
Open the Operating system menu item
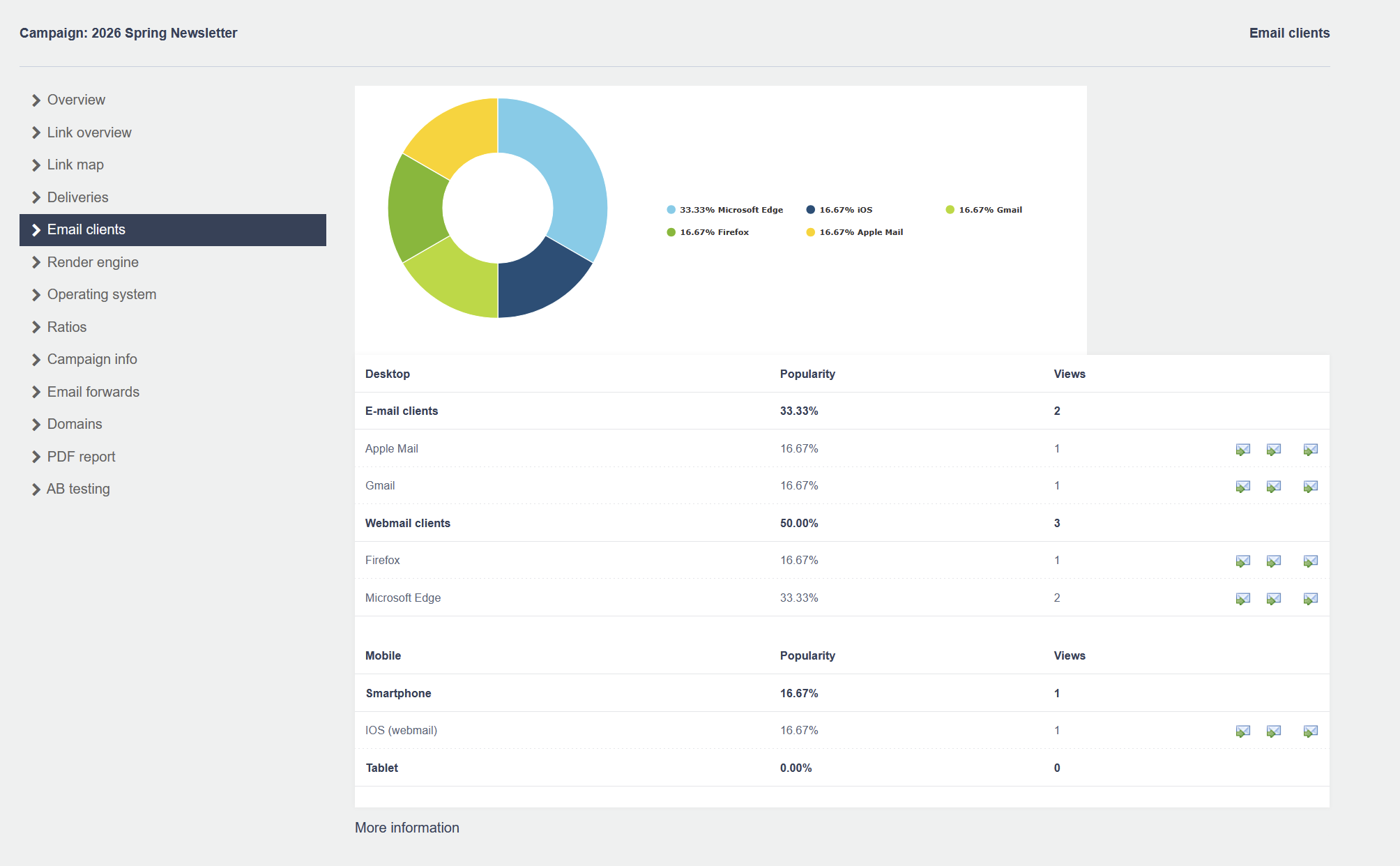(101, 294)
